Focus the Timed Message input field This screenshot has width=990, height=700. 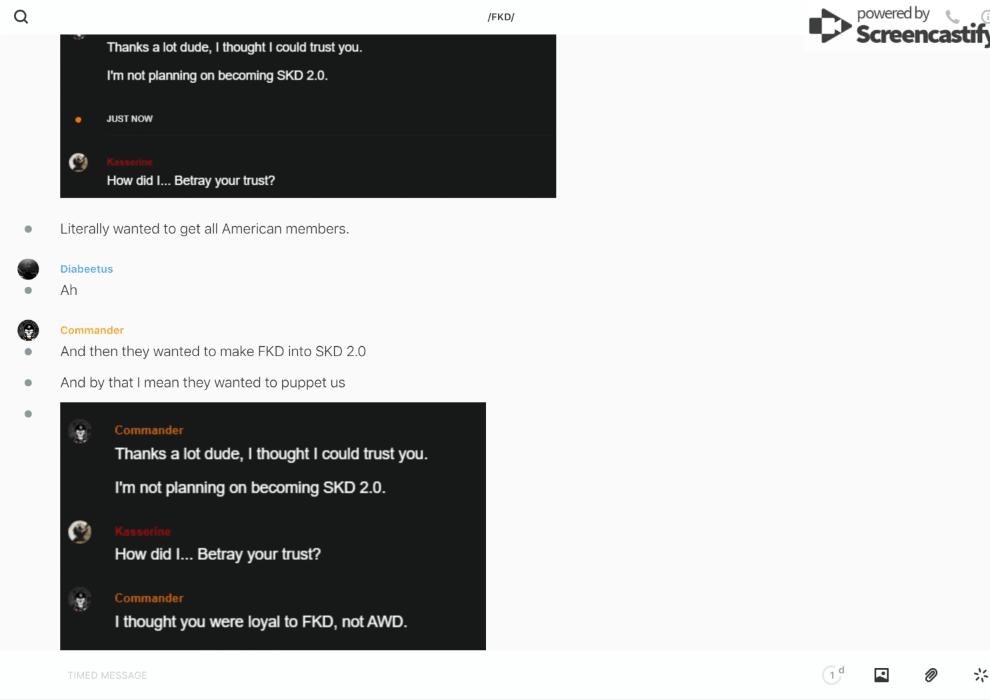point(400,675)
